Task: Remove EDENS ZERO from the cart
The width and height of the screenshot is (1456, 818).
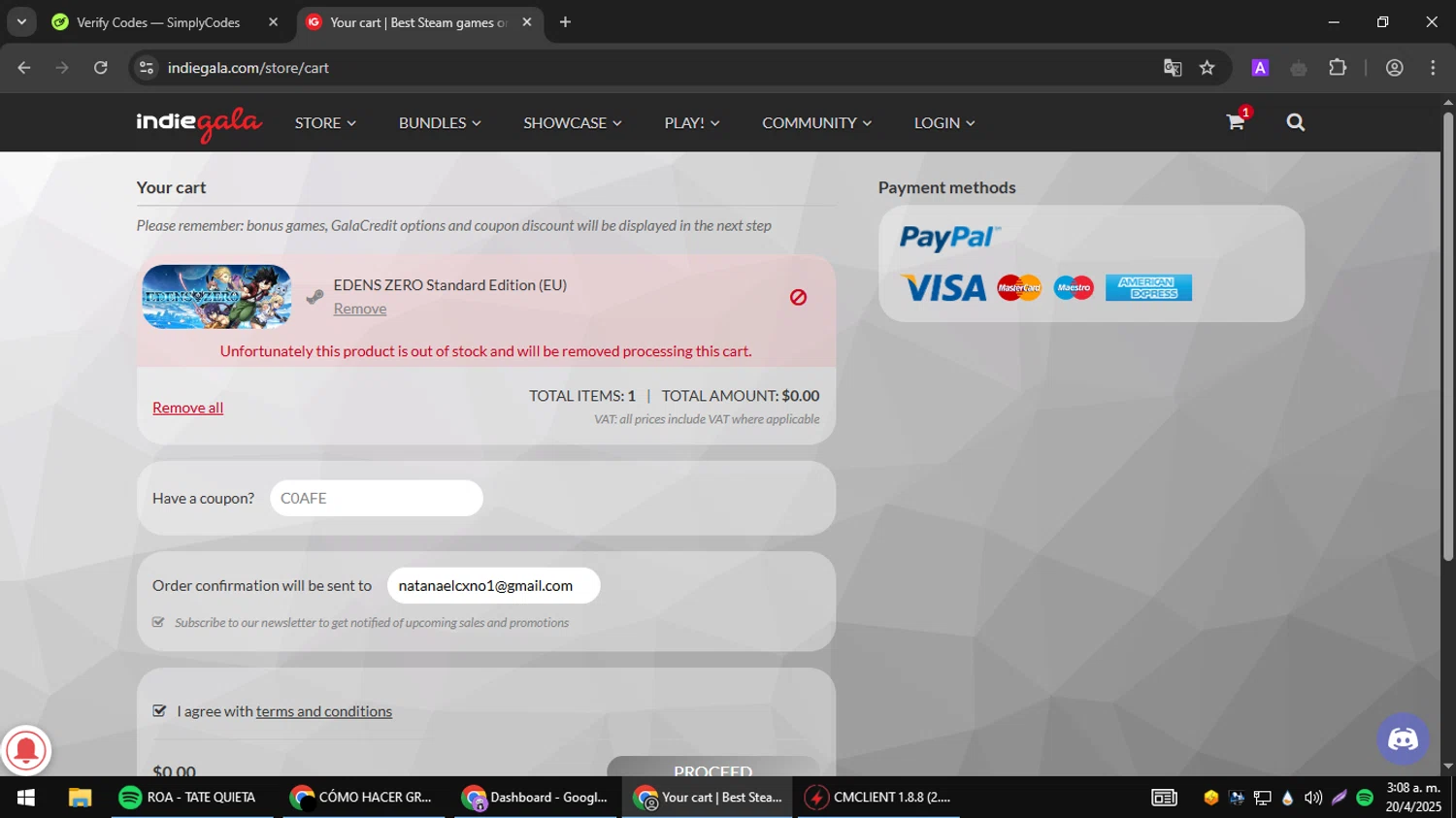Action: point(360,309)
